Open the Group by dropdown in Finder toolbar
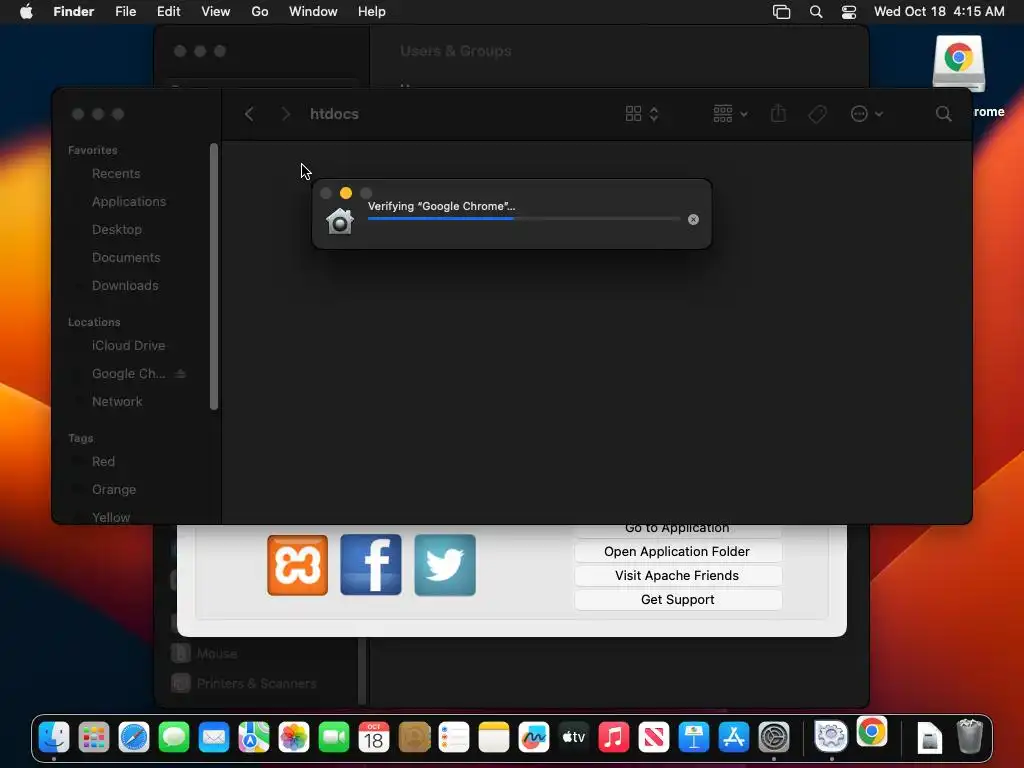This screenshot has height=768, width=1024. pos(729,114)
